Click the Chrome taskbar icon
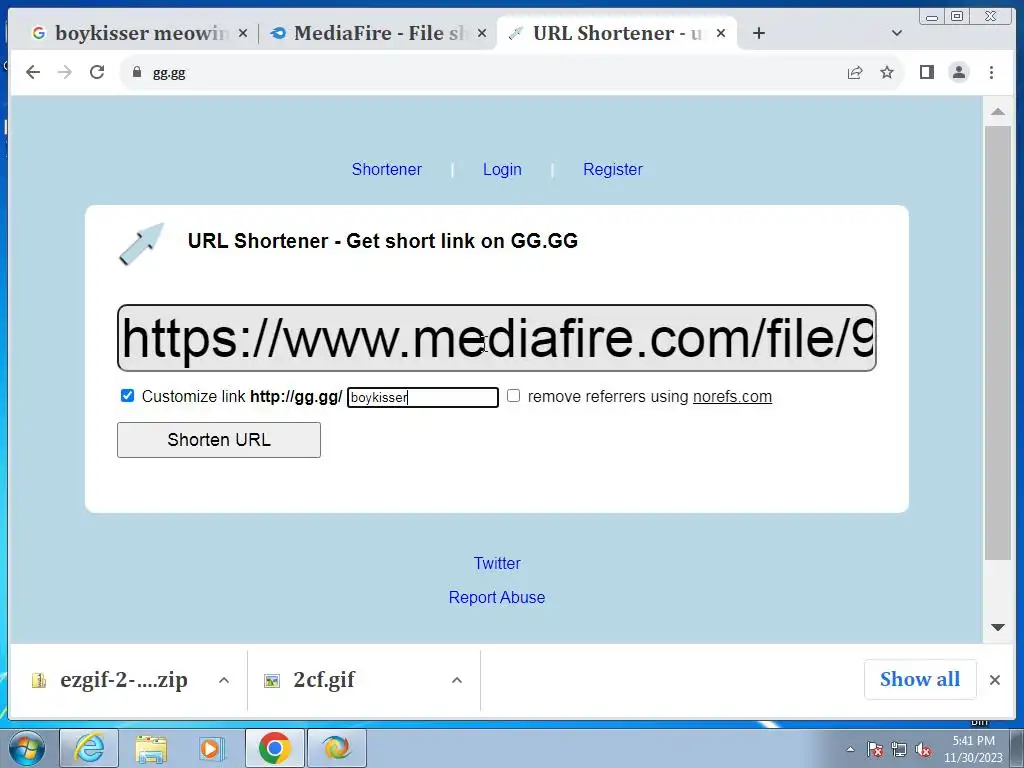 pyautogui.click(x=274, y=748)
